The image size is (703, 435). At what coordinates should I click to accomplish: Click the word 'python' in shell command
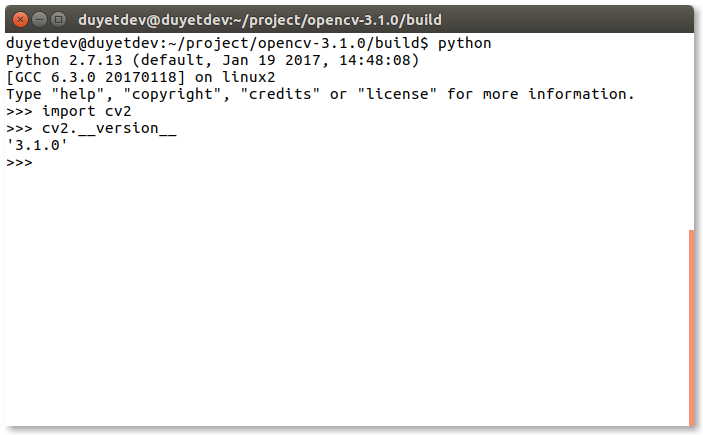click(464, 44)
